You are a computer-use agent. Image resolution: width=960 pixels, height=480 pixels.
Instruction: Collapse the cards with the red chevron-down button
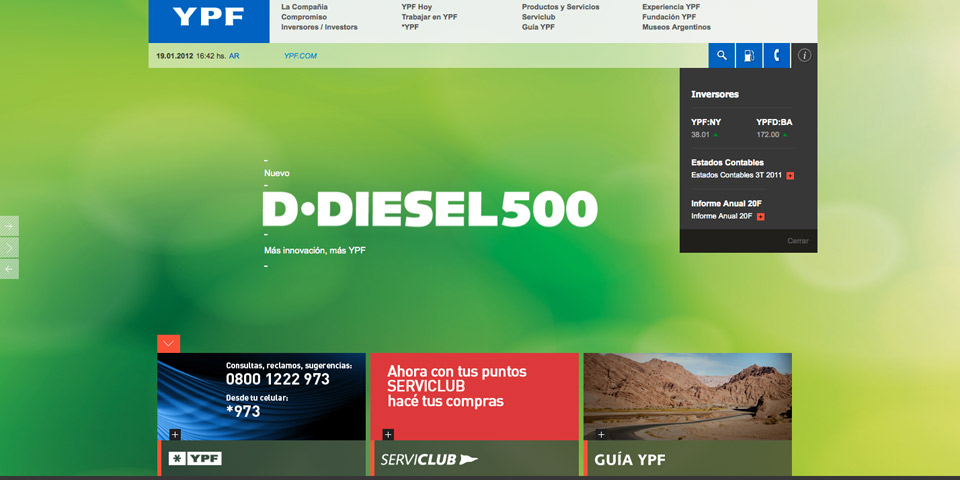[168, 343]
